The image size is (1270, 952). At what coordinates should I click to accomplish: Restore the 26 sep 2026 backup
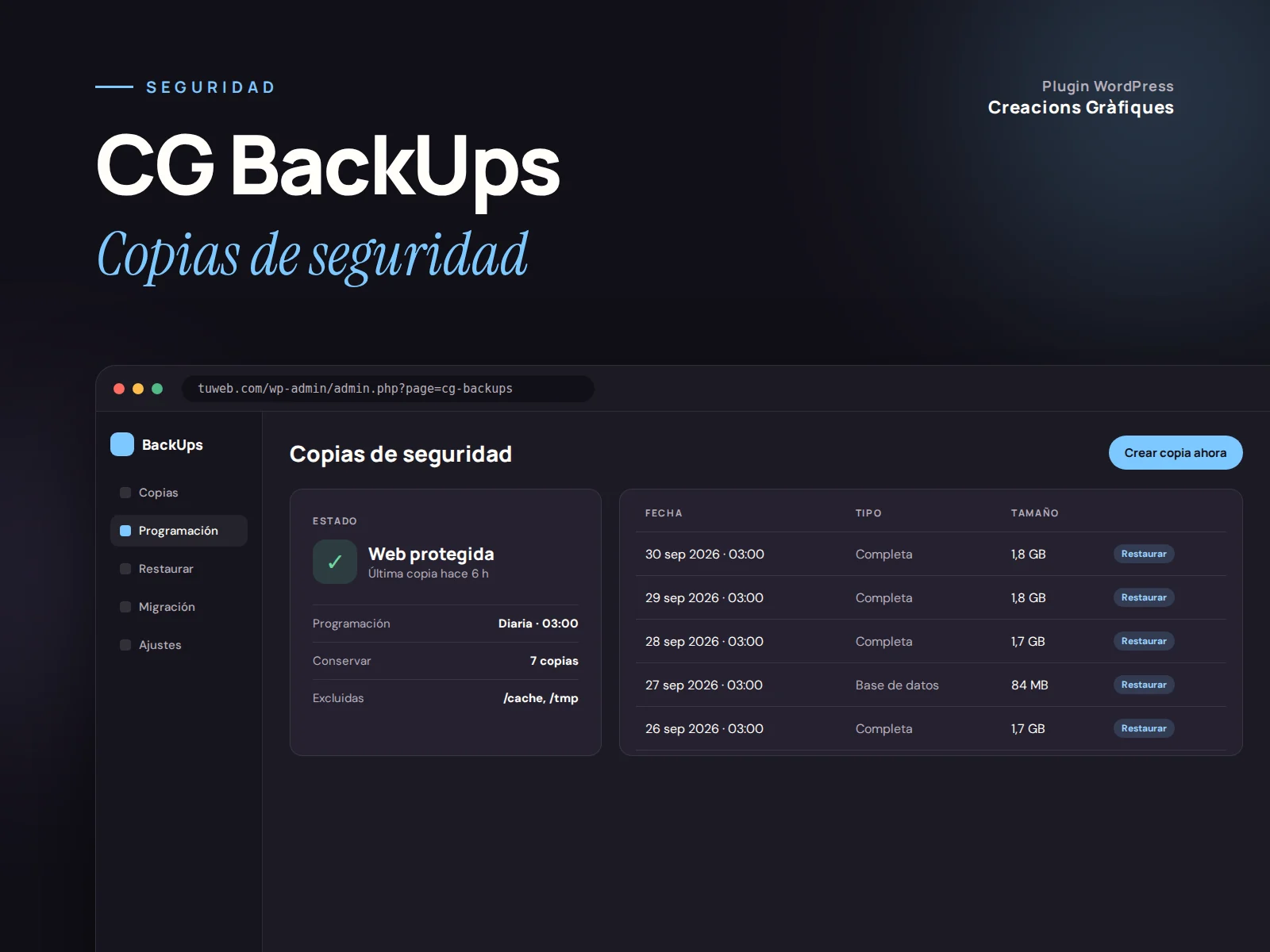point(1144,728)
